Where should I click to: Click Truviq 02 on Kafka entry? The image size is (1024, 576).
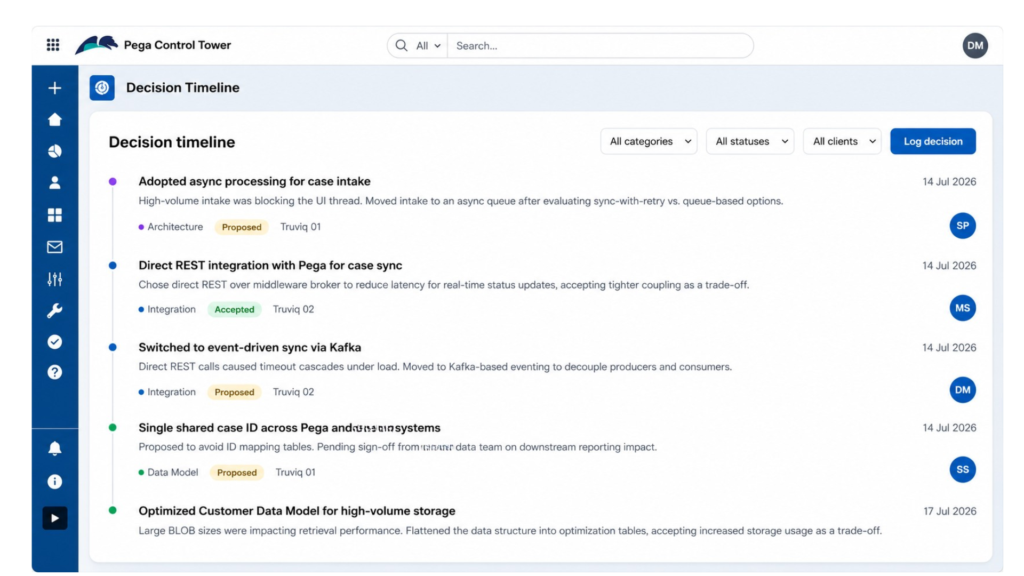tap(293, 392)
